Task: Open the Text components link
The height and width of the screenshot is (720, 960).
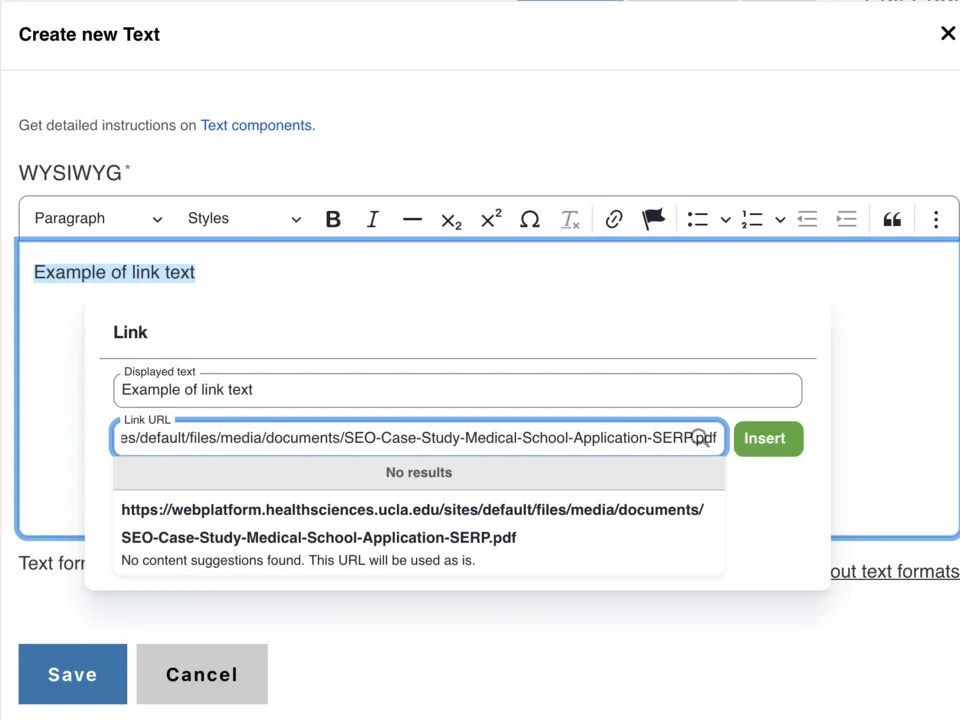Action: 256,125
